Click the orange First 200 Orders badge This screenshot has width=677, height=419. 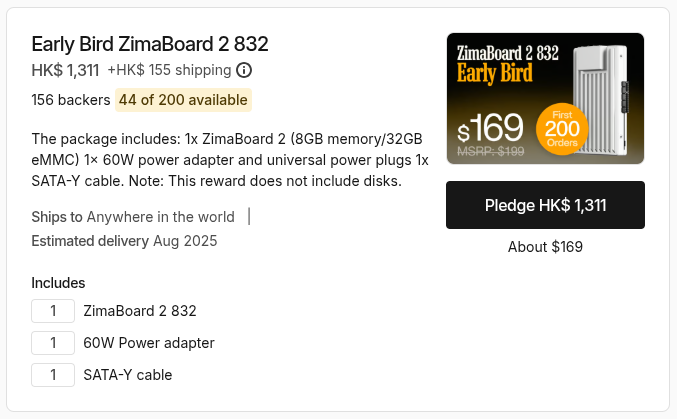pos(561,129)
